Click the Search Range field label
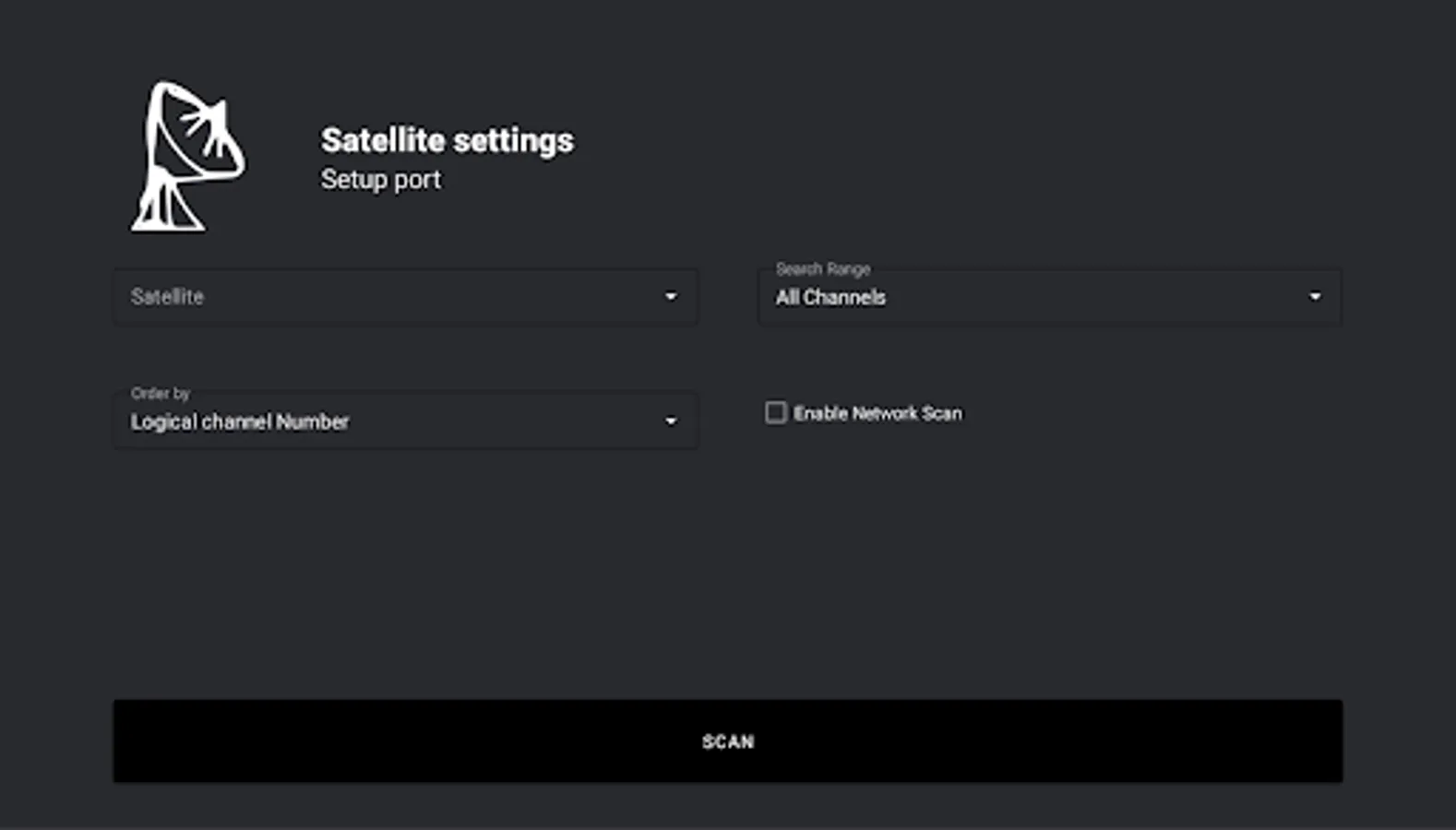The image size is (1456, 830). (823, 268)
